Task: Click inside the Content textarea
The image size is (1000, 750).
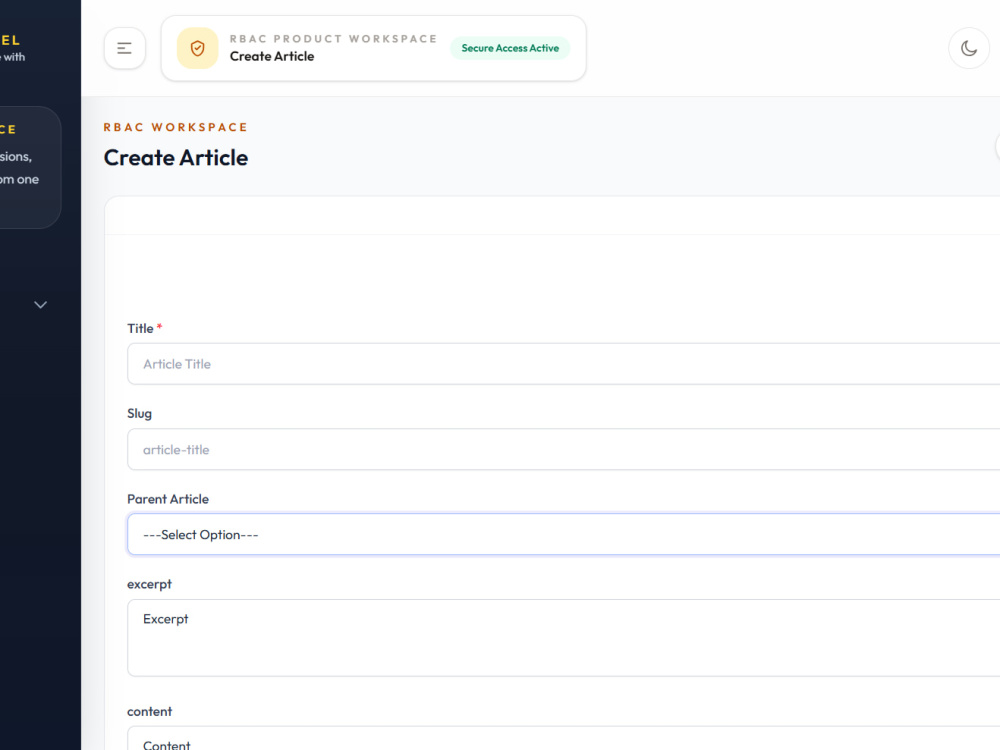Action: click(564, 739)
